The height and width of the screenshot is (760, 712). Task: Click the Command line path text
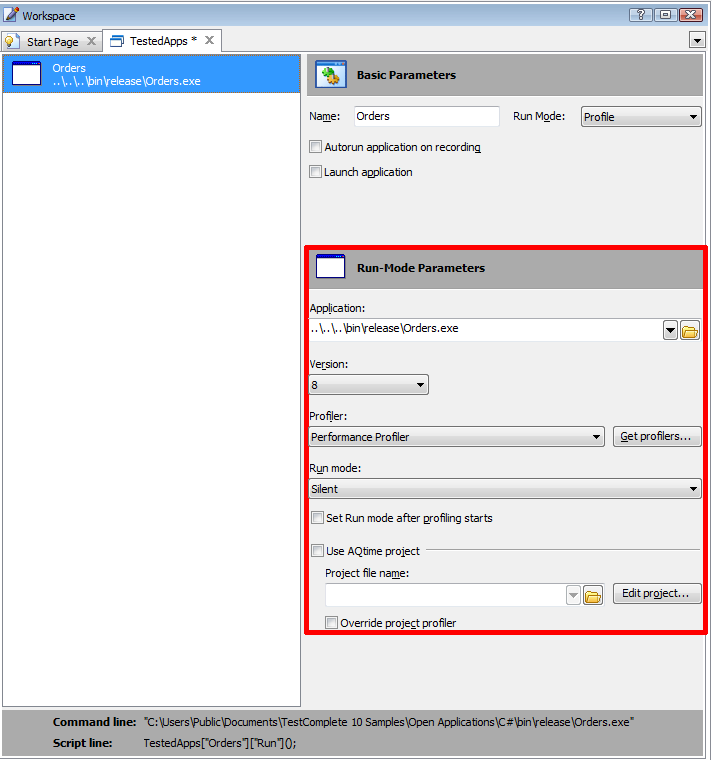coord(389,722)
